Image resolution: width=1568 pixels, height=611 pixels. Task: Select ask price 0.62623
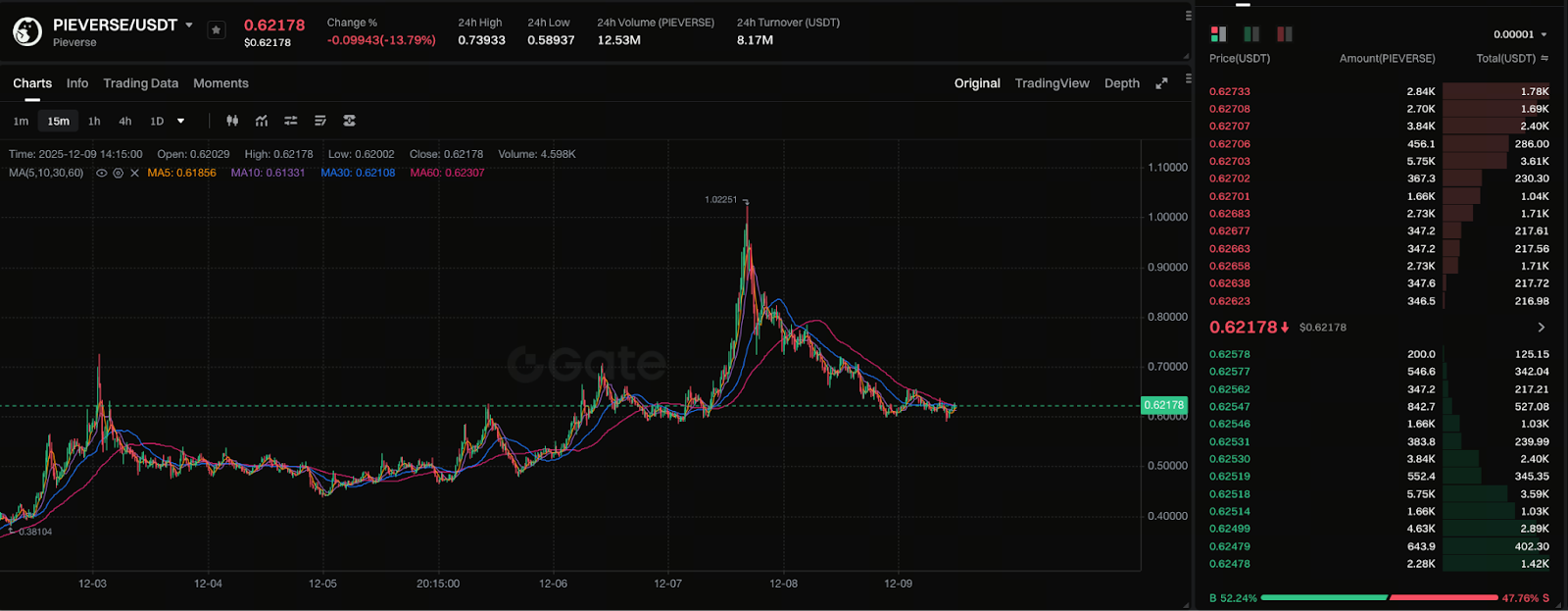[x=1230, y=301]
